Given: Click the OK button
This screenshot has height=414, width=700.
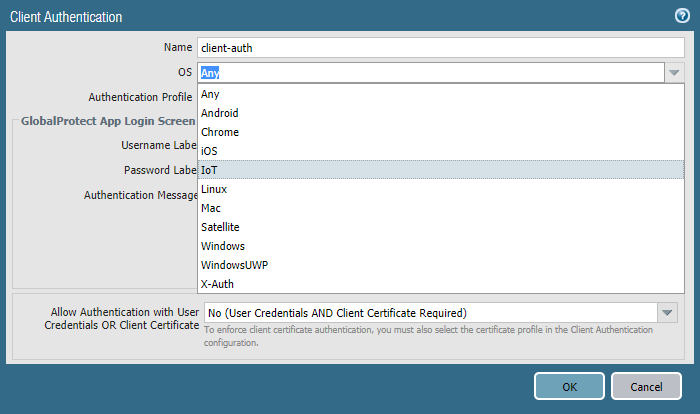Looking at the screenshot, I should pos(569,386).
